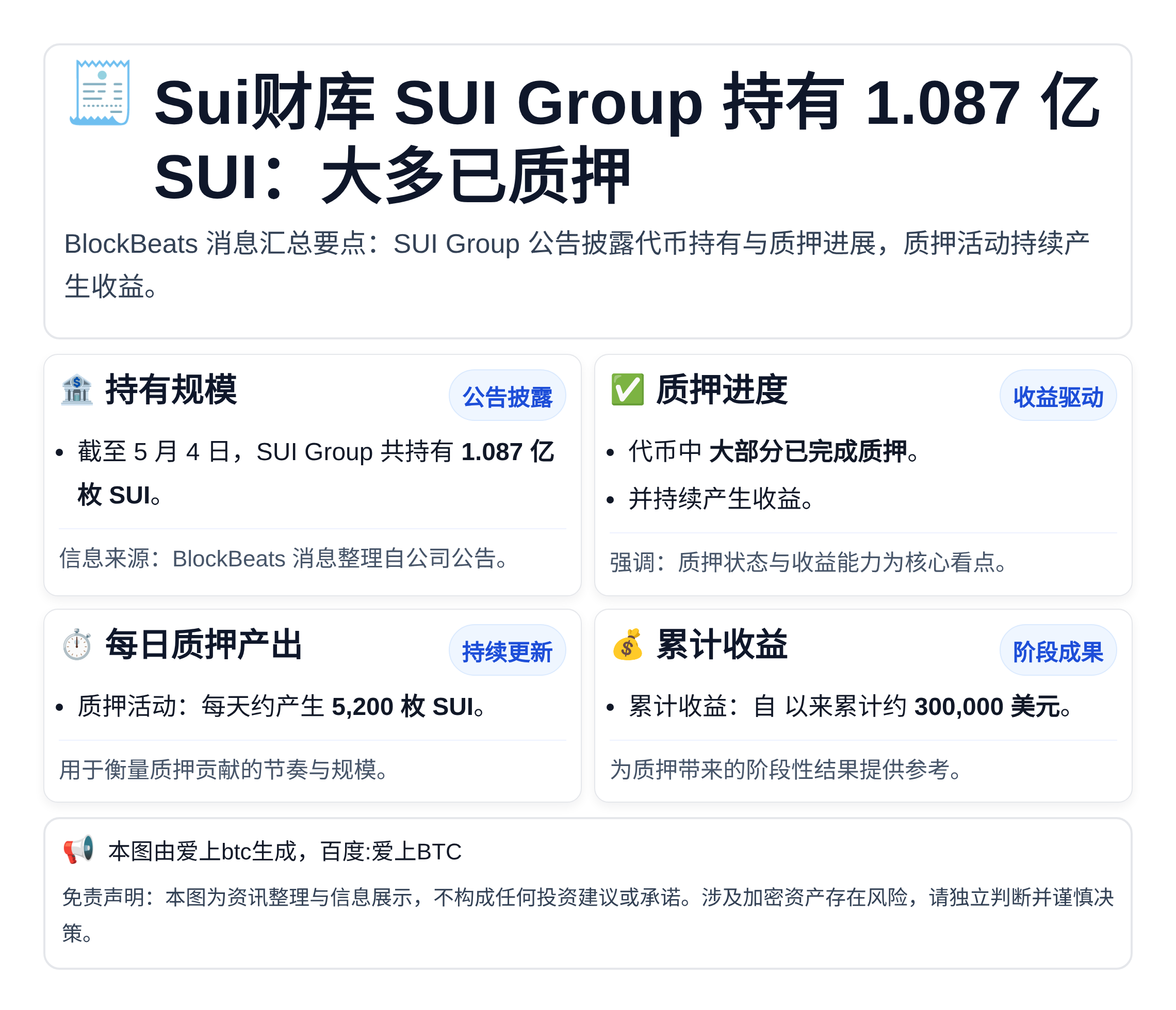
Task: Click the line 本图由爱上btc生成，百度:爱上BTC
Action: click(285, 852)
